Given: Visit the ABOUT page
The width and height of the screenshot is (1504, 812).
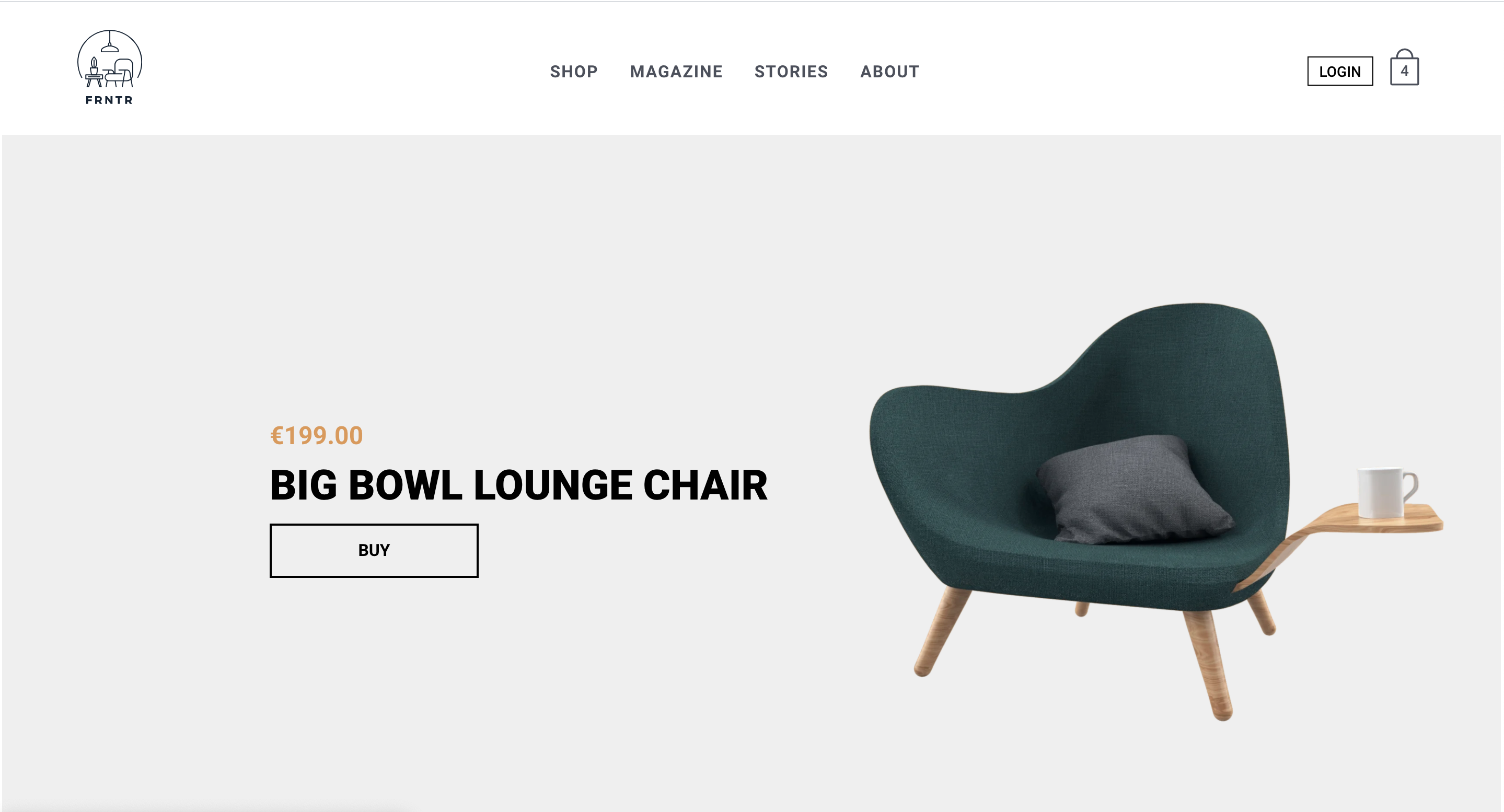Looking at the screenshot, I should (890, 71).
